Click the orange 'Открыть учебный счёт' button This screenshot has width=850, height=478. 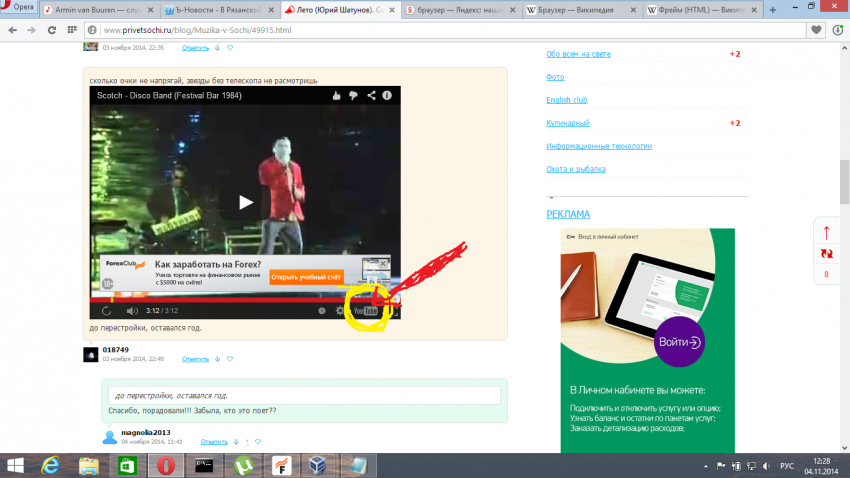coord(306,276)
